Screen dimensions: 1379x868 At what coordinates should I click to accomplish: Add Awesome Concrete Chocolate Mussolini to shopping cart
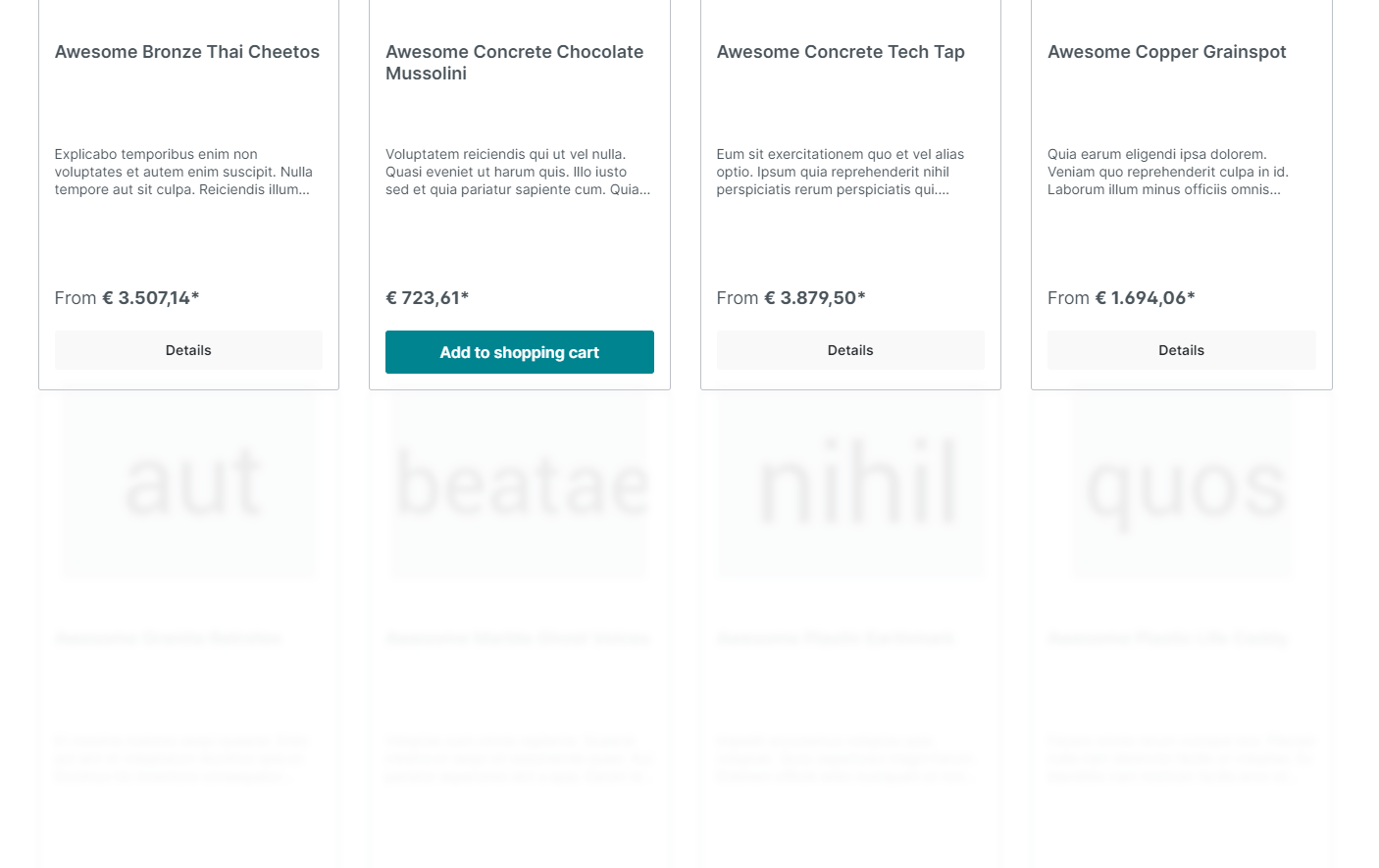click(520, 352)
